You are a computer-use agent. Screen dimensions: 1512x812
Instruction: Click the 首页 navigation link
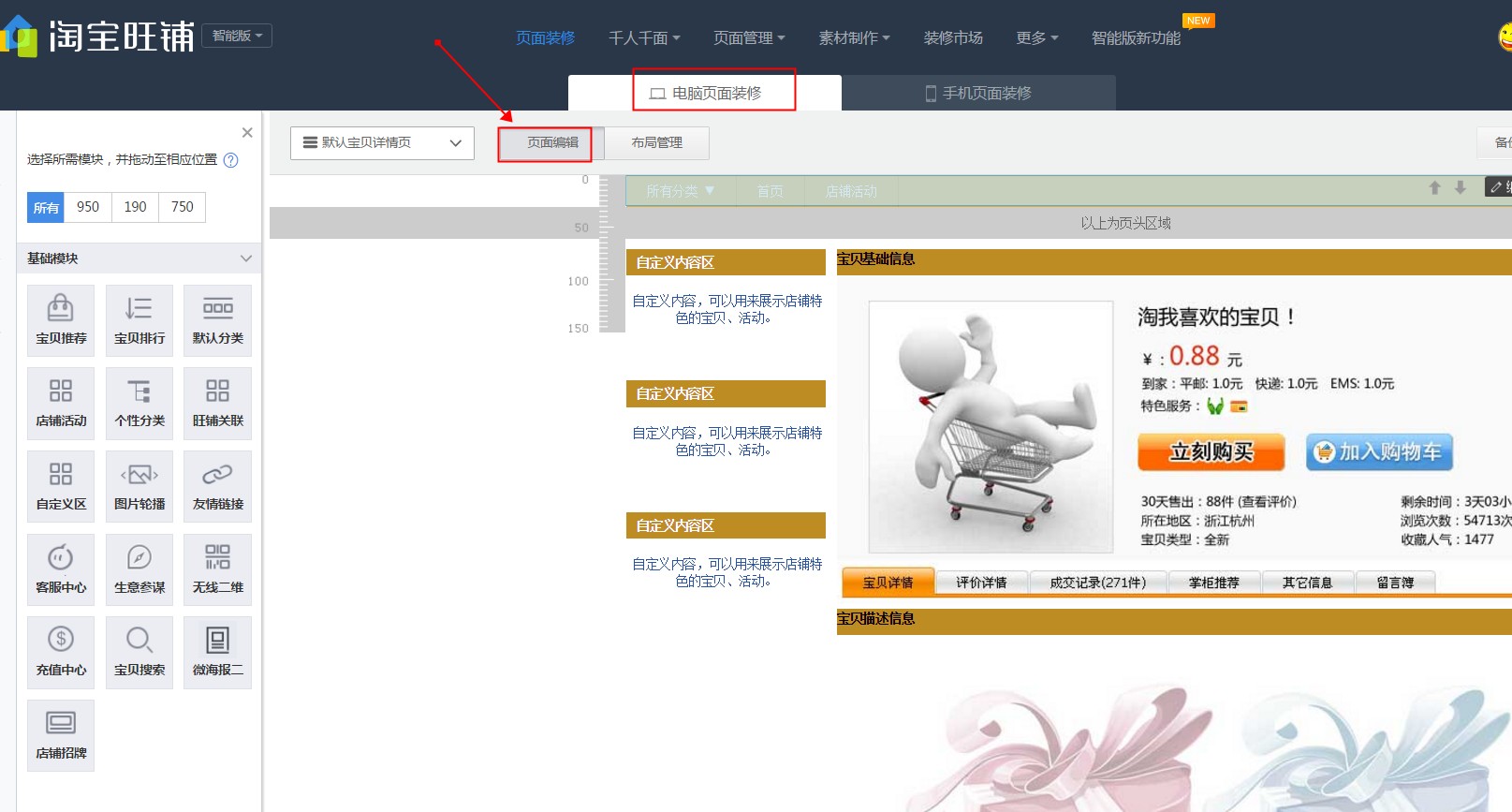click(770, 191)
